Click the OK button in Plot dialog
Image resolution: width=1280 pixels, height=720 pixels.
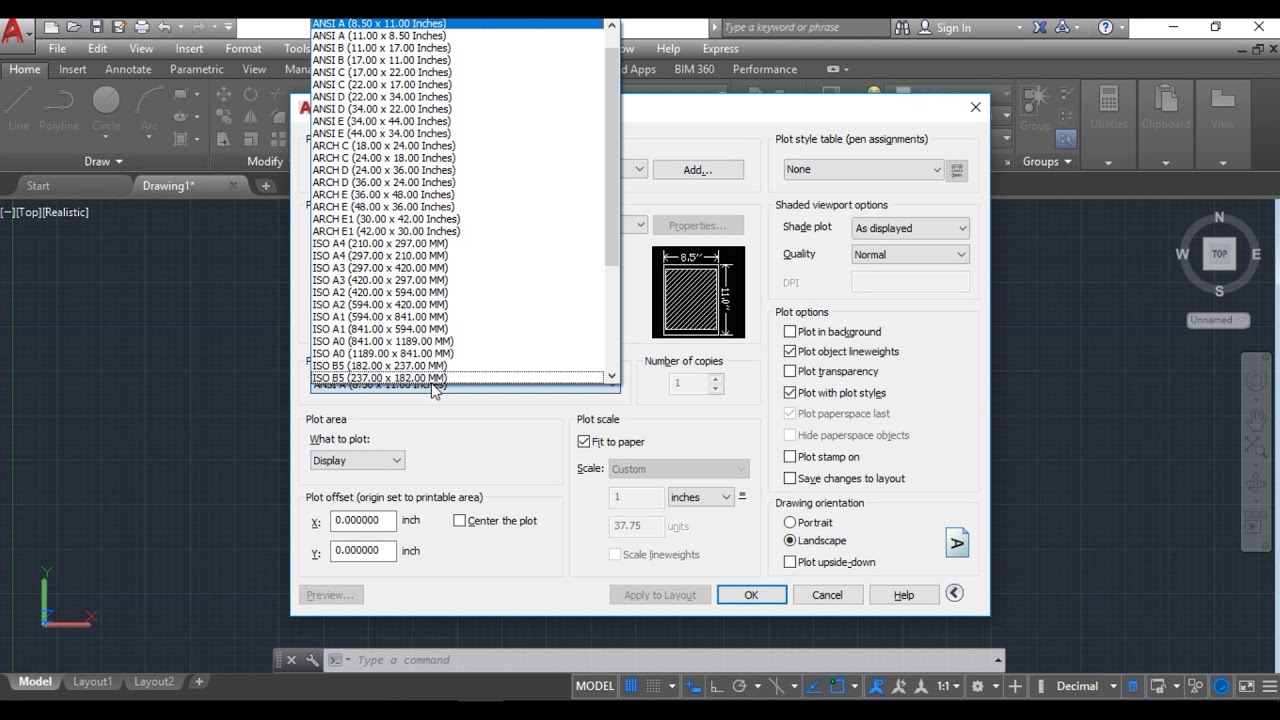click(751, 595)
